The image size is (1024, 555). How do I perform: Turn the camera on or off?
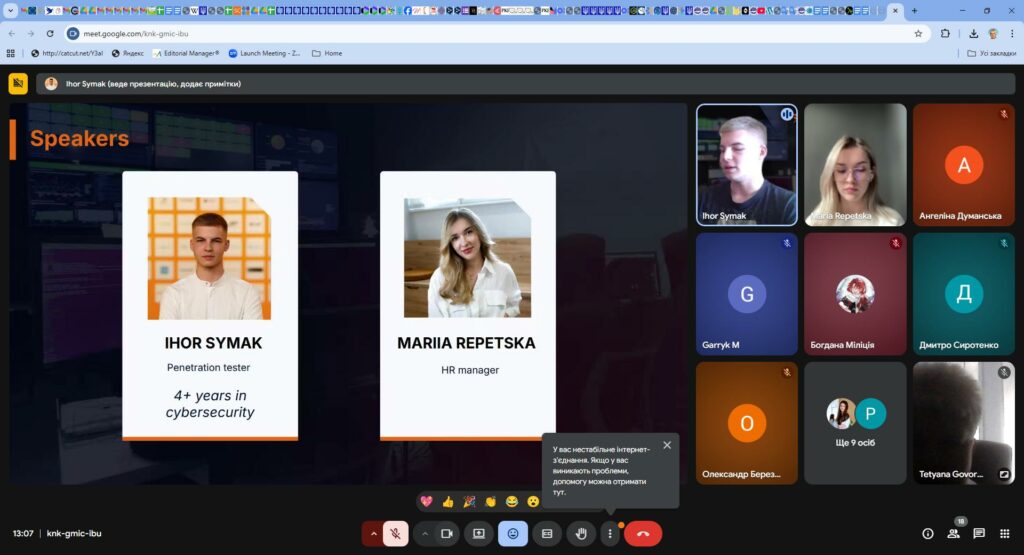point(447,534)
